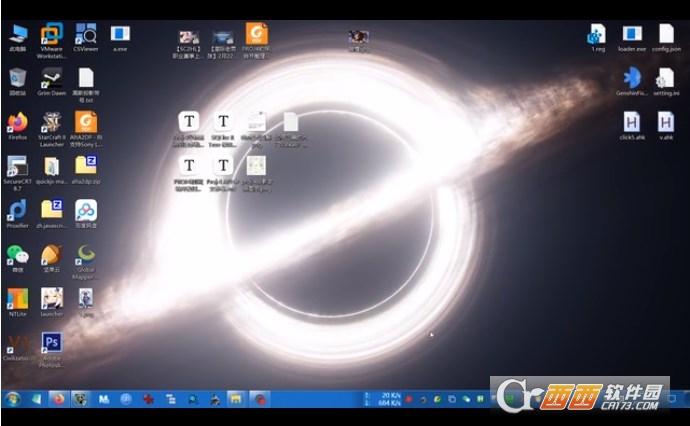Select the a.exe desktop file

pos(120,38)
